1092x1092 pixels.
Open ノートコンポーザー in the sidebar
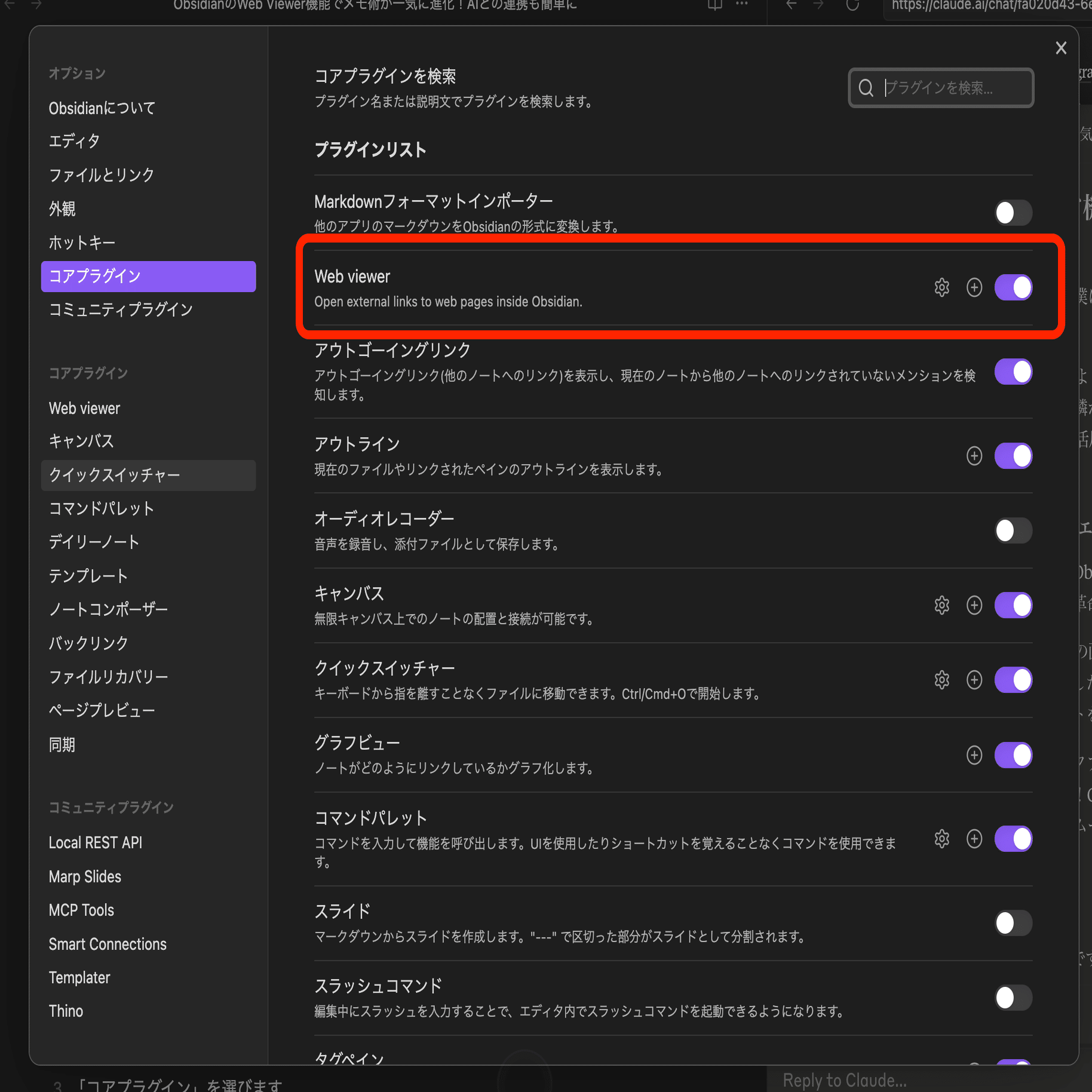[x=148, y=609]
